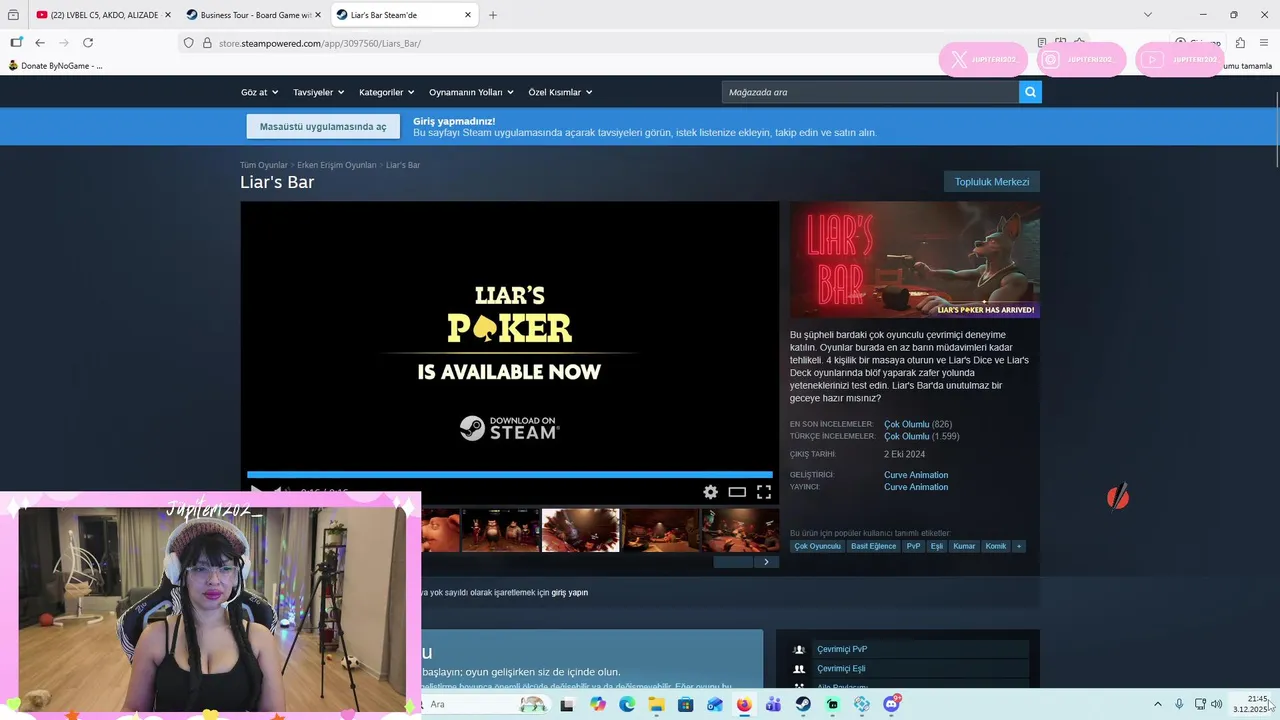Screen dimensions: 1280x720
Task: Open Discord from the taskbar
Action: coord(891,704)
